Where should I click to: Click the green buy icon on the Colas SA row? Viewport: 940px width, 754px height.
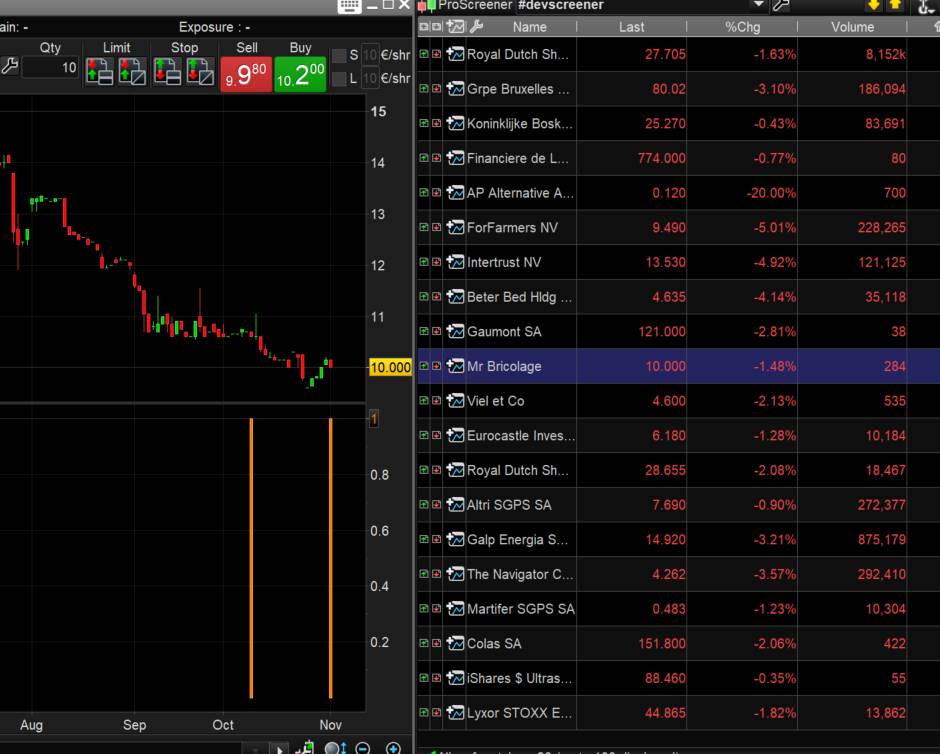(x=424, y=643)
